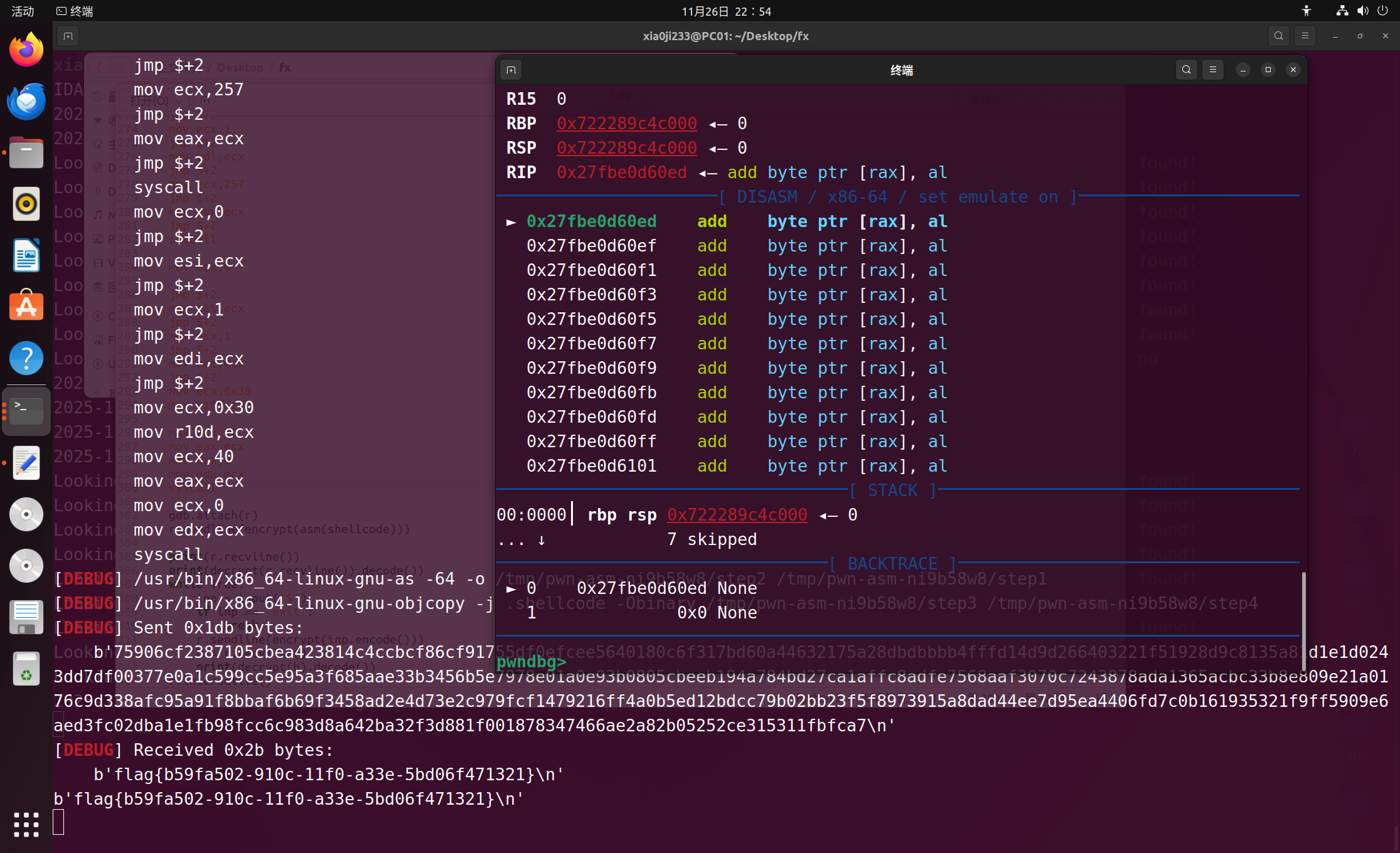Click RBP address link 0x722289c4c000
The image size is (1400, 853).
626,124
